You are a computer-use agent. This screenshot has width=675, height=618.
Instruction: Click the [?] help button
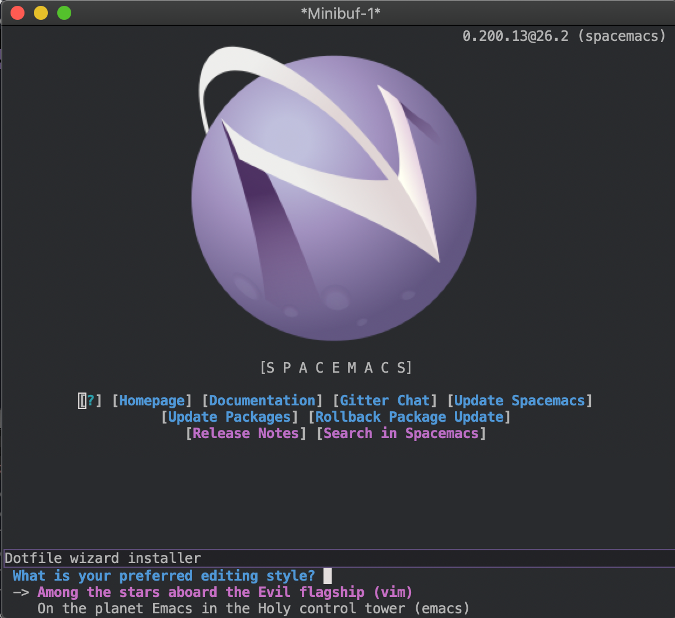coord(90,401)
